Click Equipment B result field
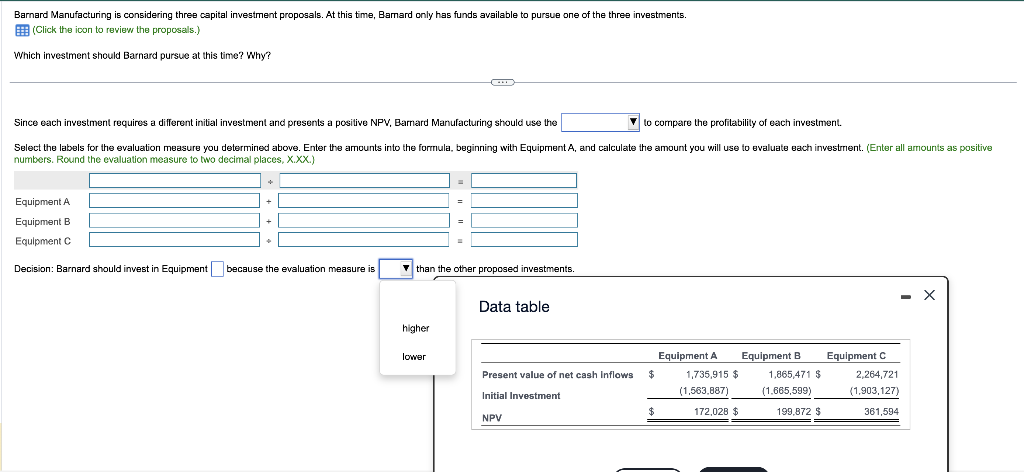 (524, 221)
